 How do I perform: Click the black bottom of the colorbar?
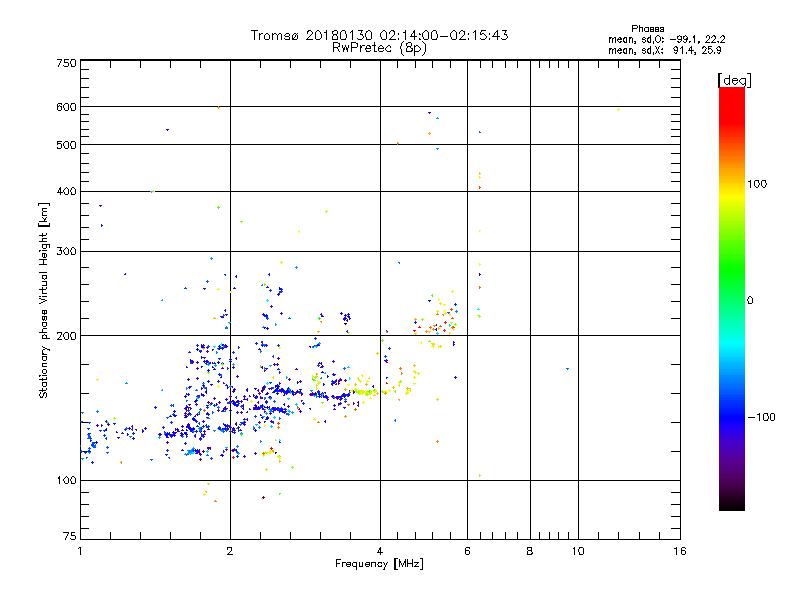(x=732, y=503)
